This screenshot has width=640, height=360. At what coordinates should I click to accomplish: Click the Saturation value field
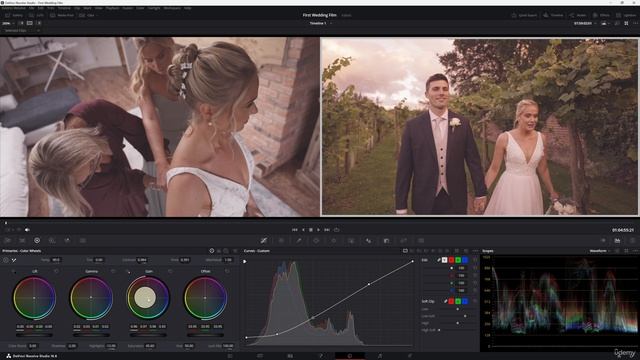point(150,346)
